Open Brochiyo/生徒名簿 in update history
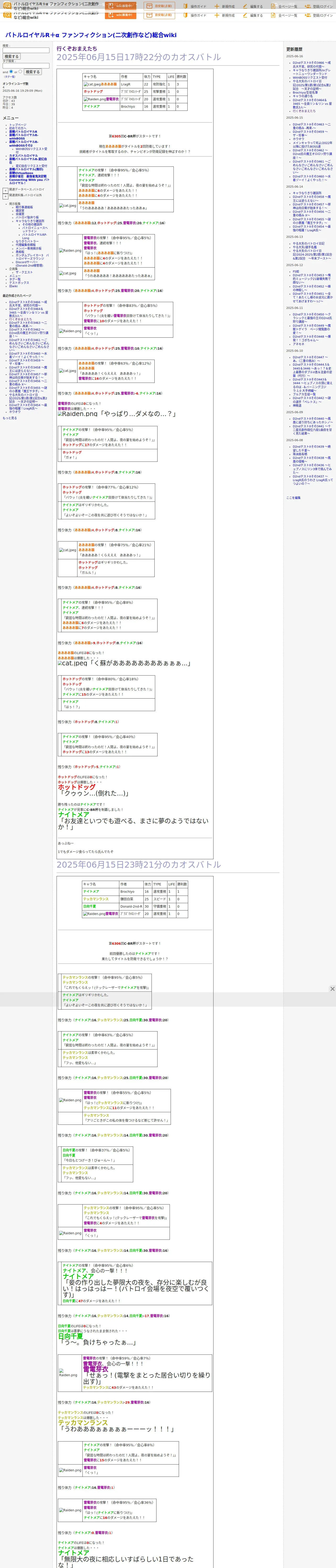 tap(305, 92)
